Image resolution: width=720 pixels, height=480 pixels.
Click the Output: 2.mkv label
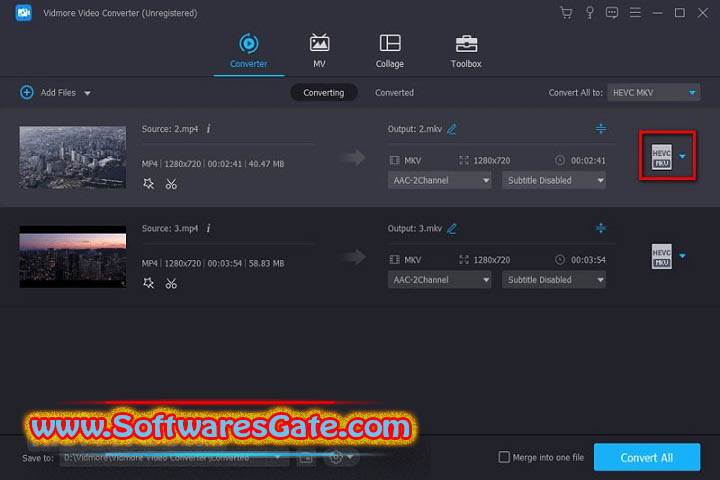[x=415, y=129]
